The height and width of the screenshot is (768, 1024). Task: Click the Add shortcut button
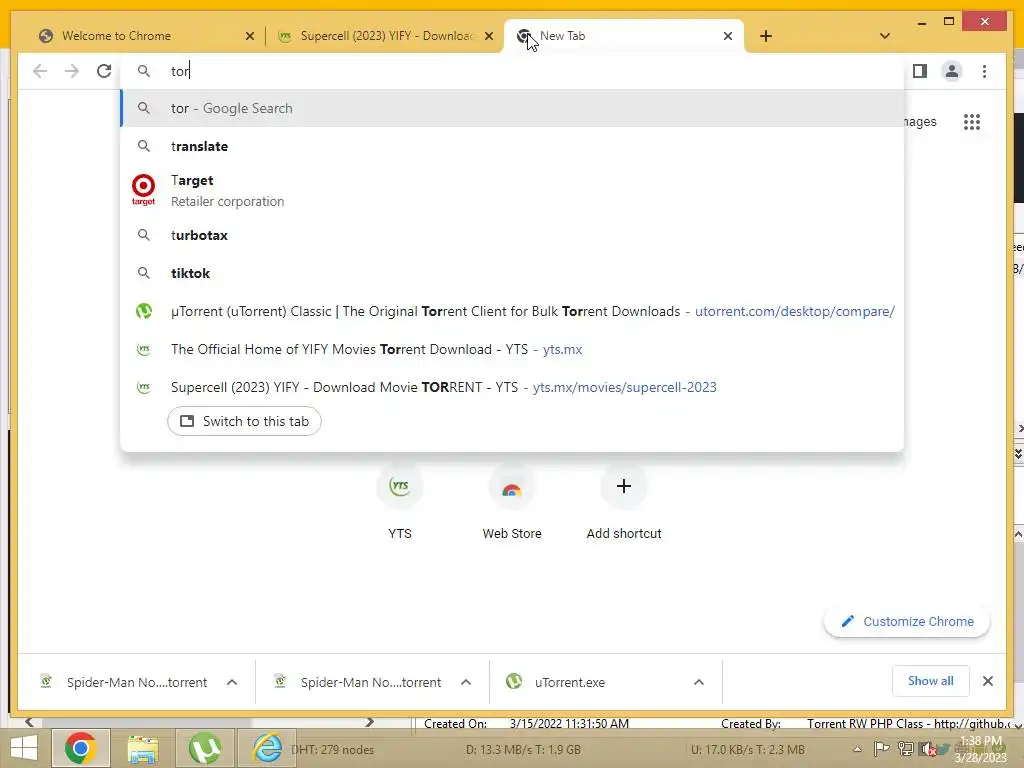[x=624, y=502]
